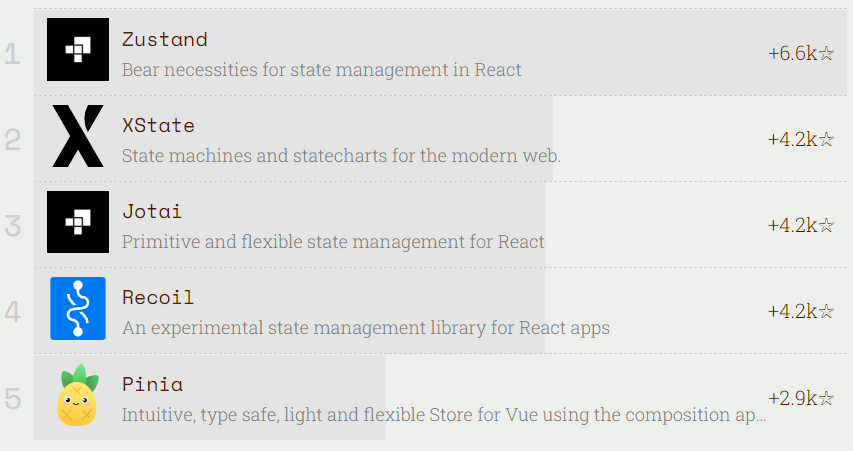Open the Recoil project title
This screenshot has width=853, height=451.
[x=158, y=298]
